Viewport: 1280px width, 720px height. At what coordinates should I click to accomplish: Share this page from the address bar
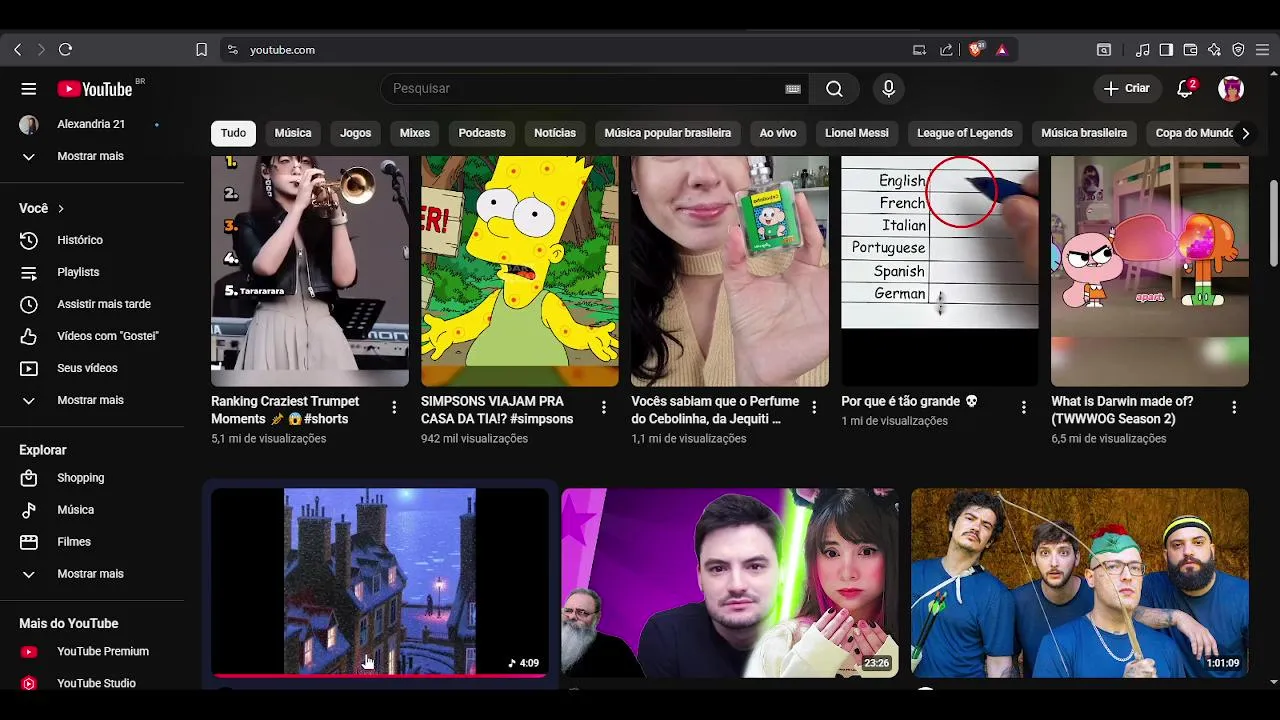point(946,49)
